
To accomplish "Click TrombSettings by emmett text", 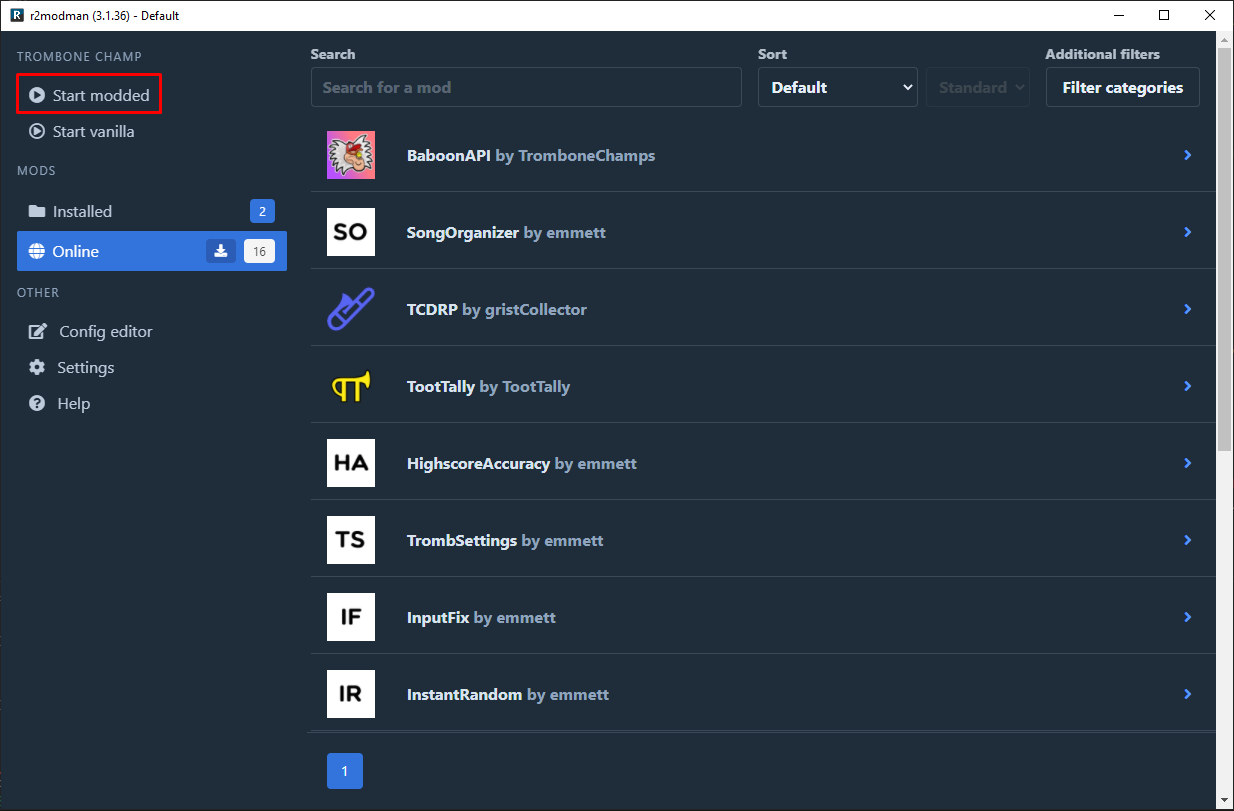I will coord(505,540).
